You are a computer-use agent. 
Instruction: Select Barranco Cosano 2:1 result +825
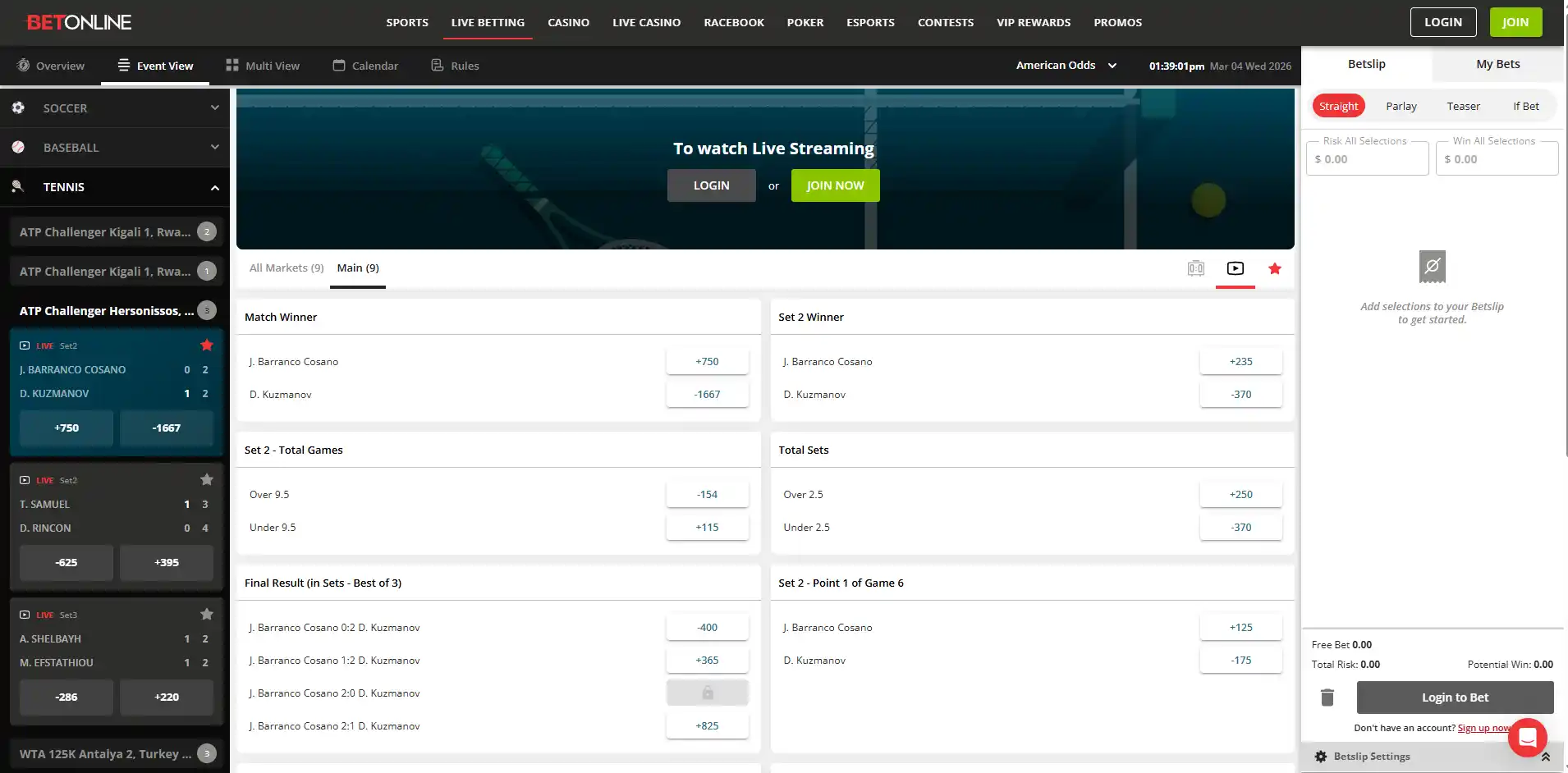(x=708, y=725)
